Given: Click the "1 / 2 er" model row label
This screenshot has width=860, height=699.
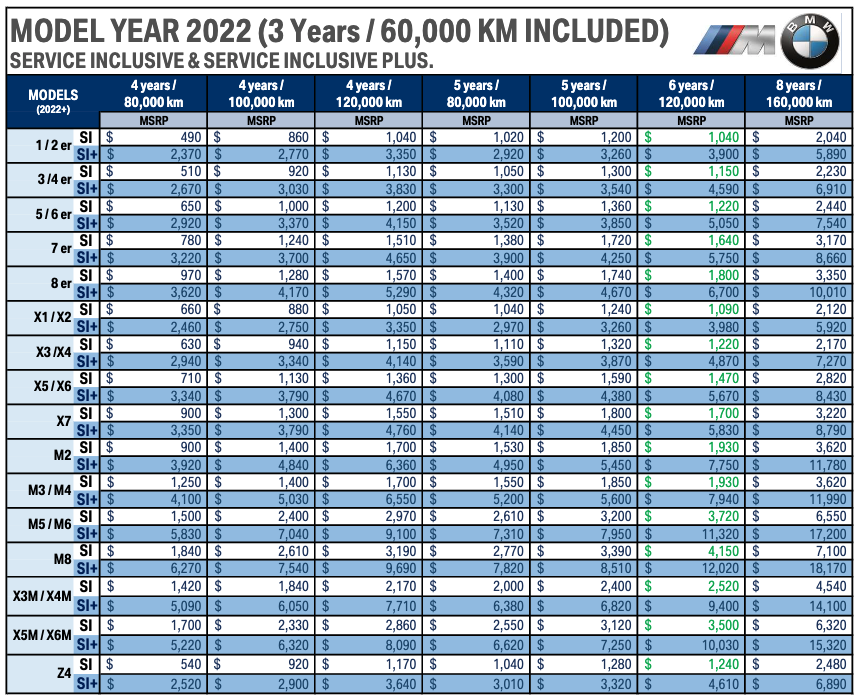Looking at the screenshot, I should [53, 145].
